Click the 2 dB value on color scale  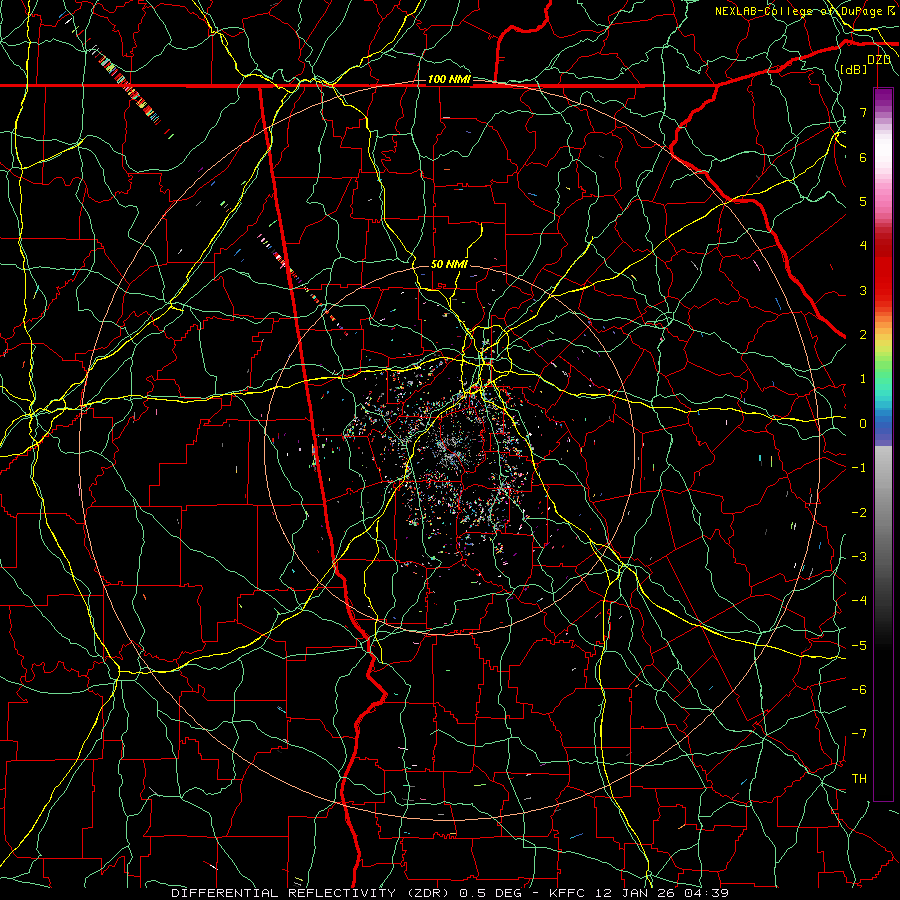coord(863,335)
